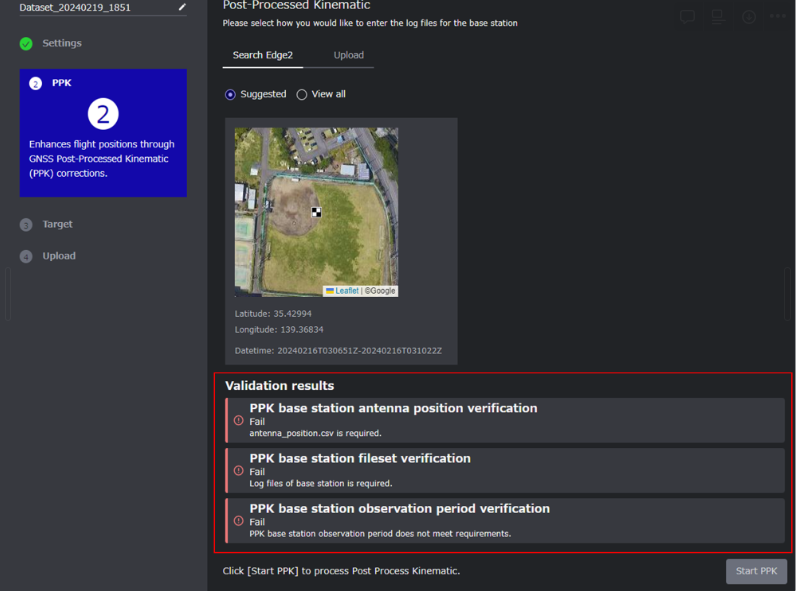796x592 pixels.
Task: Click the Latitude: 35.42994 text
Action: (273, 314)
